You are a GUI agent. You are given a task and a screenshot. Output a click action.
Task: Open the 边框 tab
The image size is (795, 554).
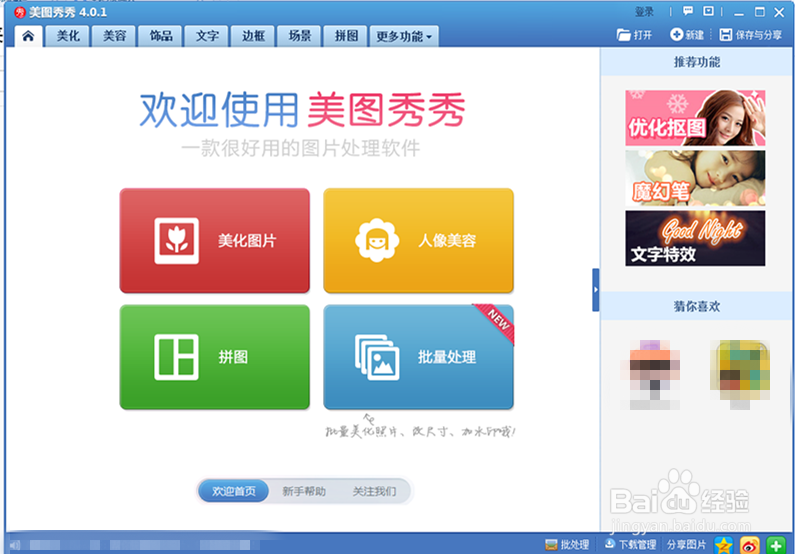click(x=253, y=36)
